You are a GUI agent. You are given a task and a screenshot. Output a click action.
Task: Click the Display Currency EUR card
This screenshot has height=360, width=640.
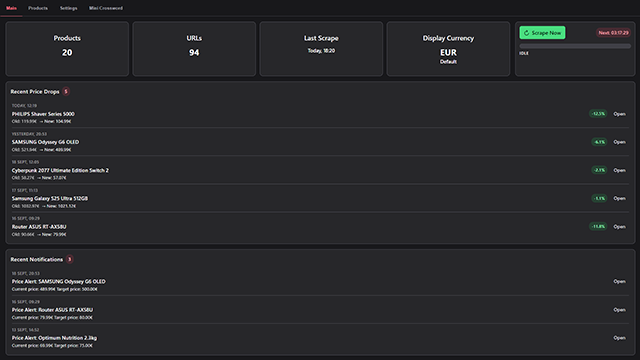(448, 49)
